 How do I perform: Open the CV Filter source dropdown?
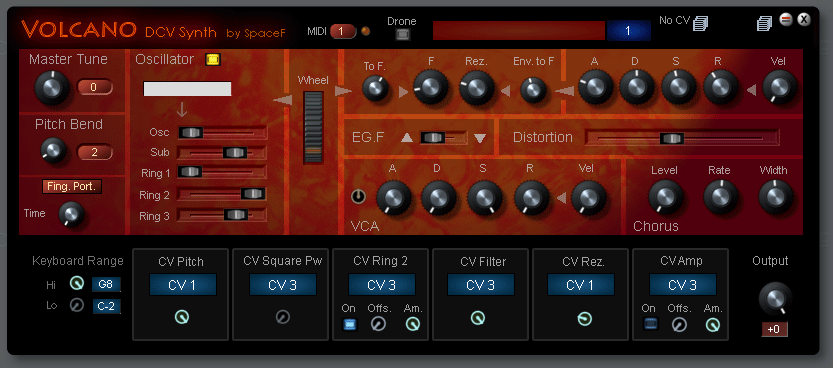(481, 285)
